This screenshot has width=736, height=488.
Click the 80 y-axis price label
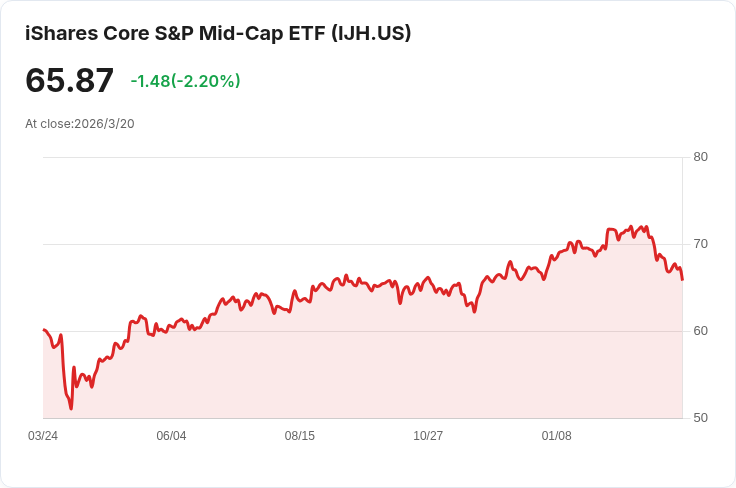point(700,157)
